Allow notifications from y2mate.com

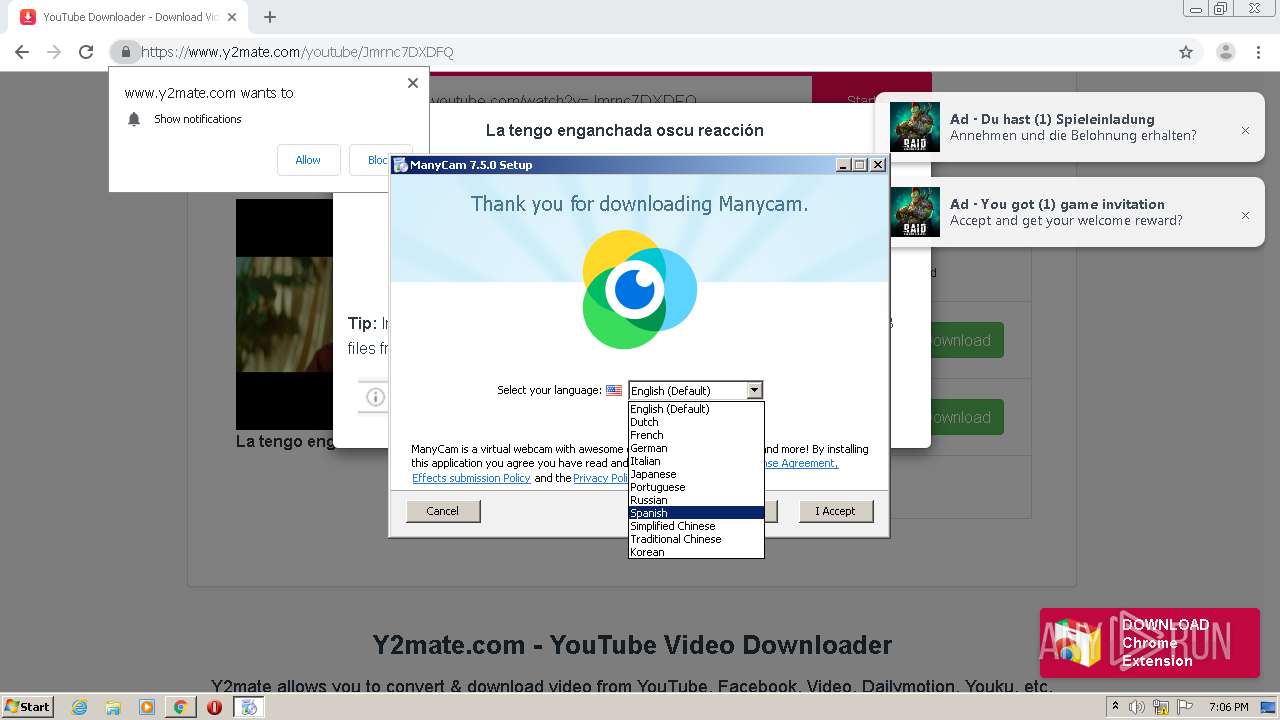[308, 160]
